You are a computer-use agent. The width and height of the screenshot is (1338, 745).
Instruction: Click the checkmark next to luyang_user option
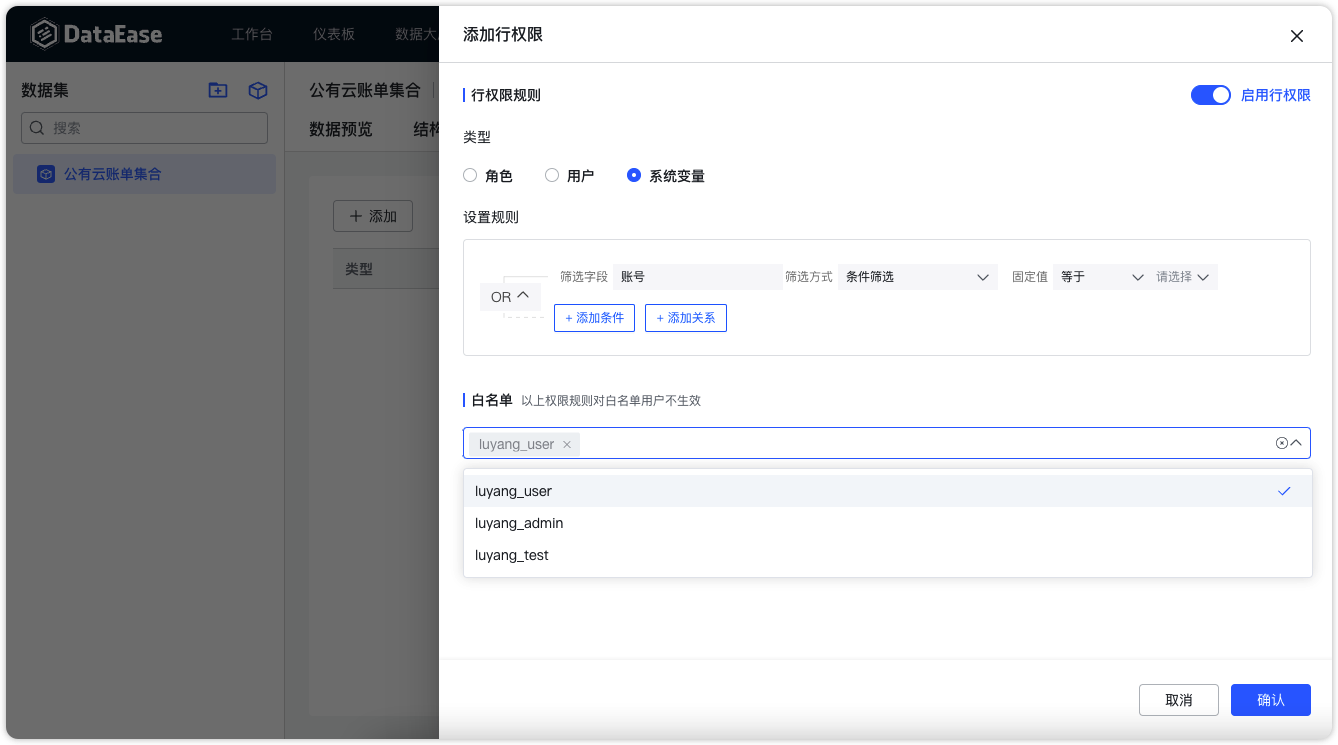(x=1285, y=491)
